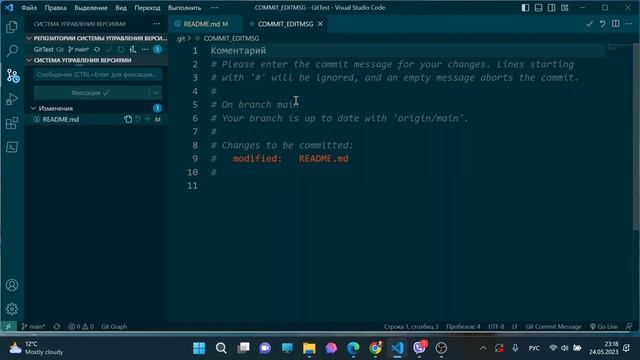Open the Вид menu

[121, 8]
